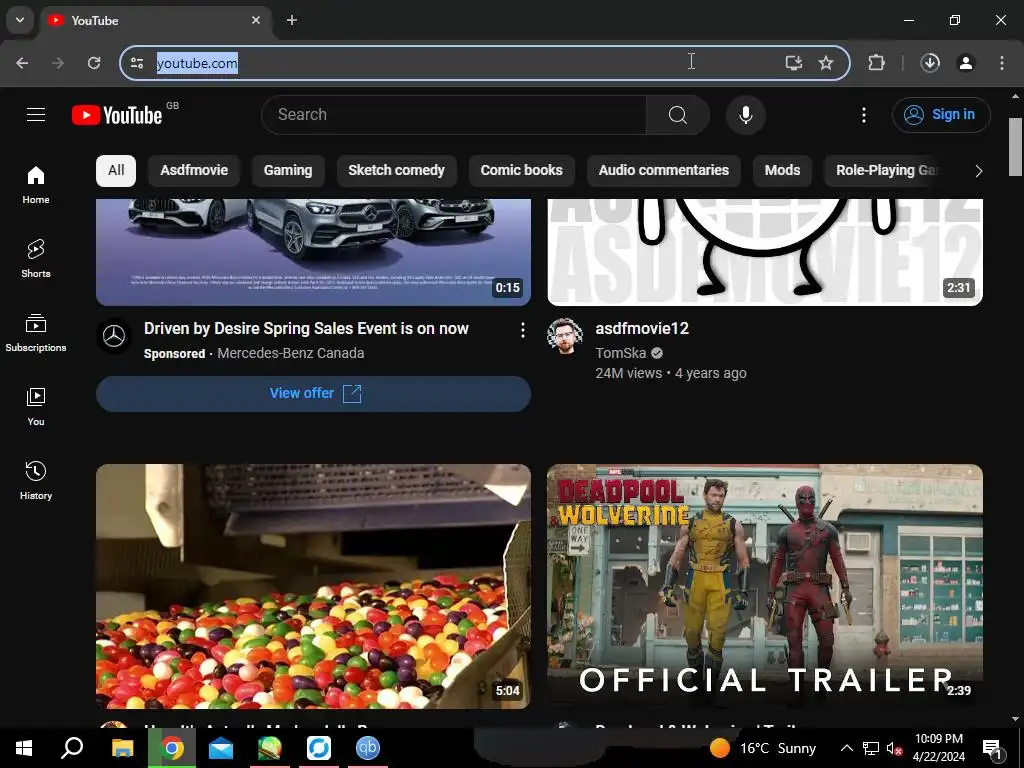
Task: Click the page vertical scrollbar thumb
Action: [1015, 146]
